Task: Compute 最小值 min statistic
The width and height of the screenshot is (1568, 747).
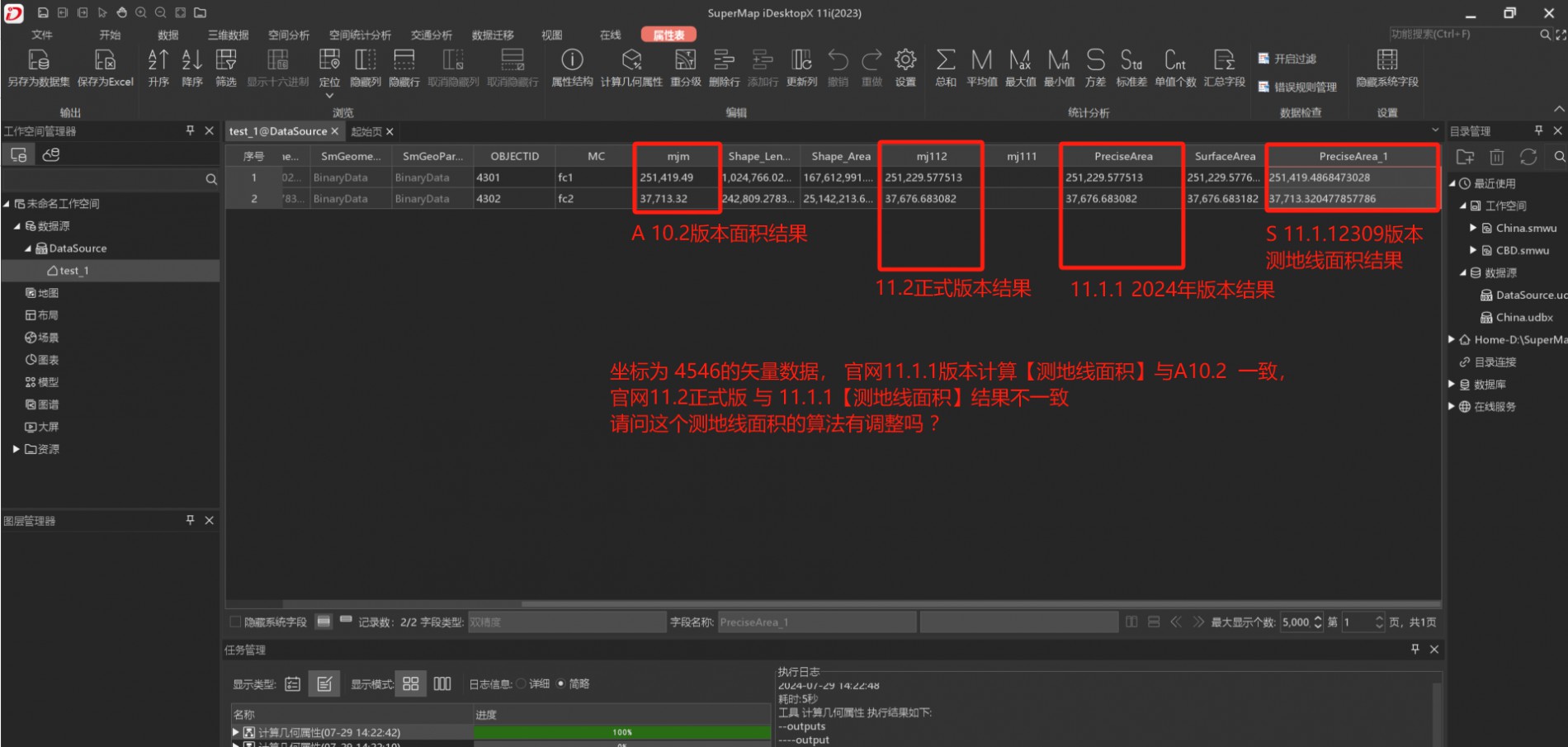Action: click(x=1060, y=68)
